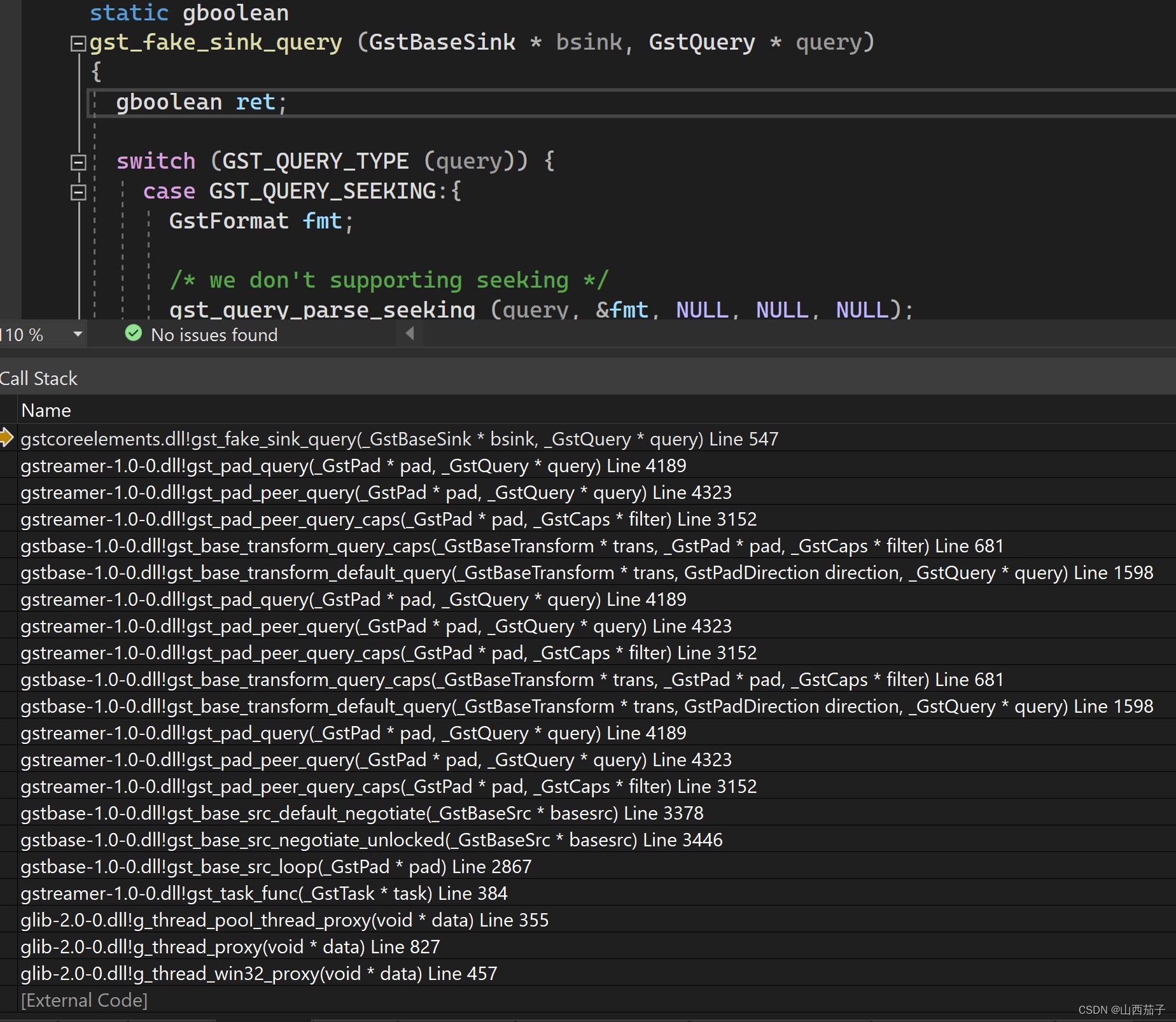
Task: Click GST_QUERY_SEEKING case label
Action: tap(323, 192)
